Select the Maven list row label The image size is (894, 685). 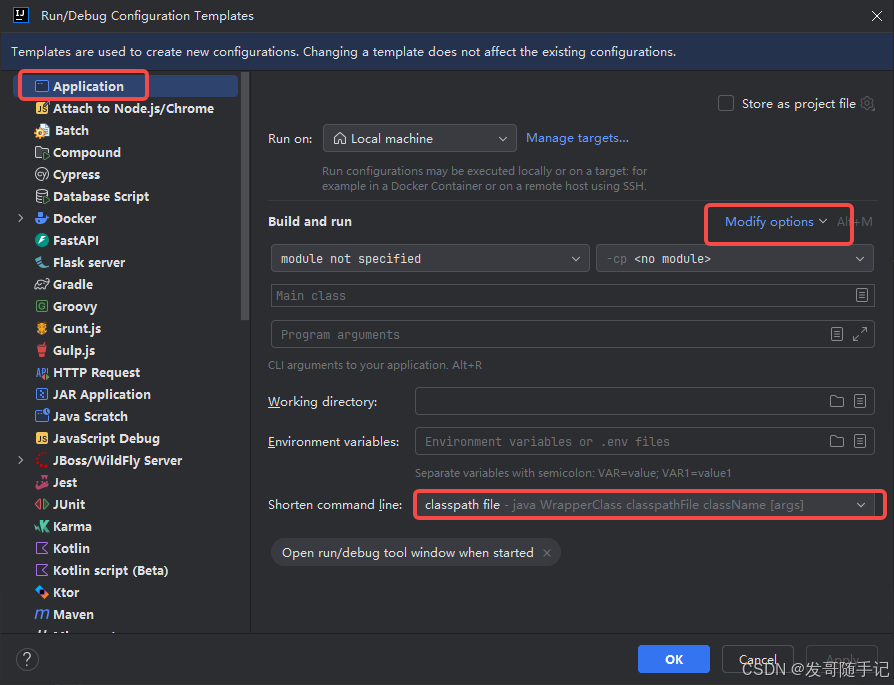click(73, 614)
